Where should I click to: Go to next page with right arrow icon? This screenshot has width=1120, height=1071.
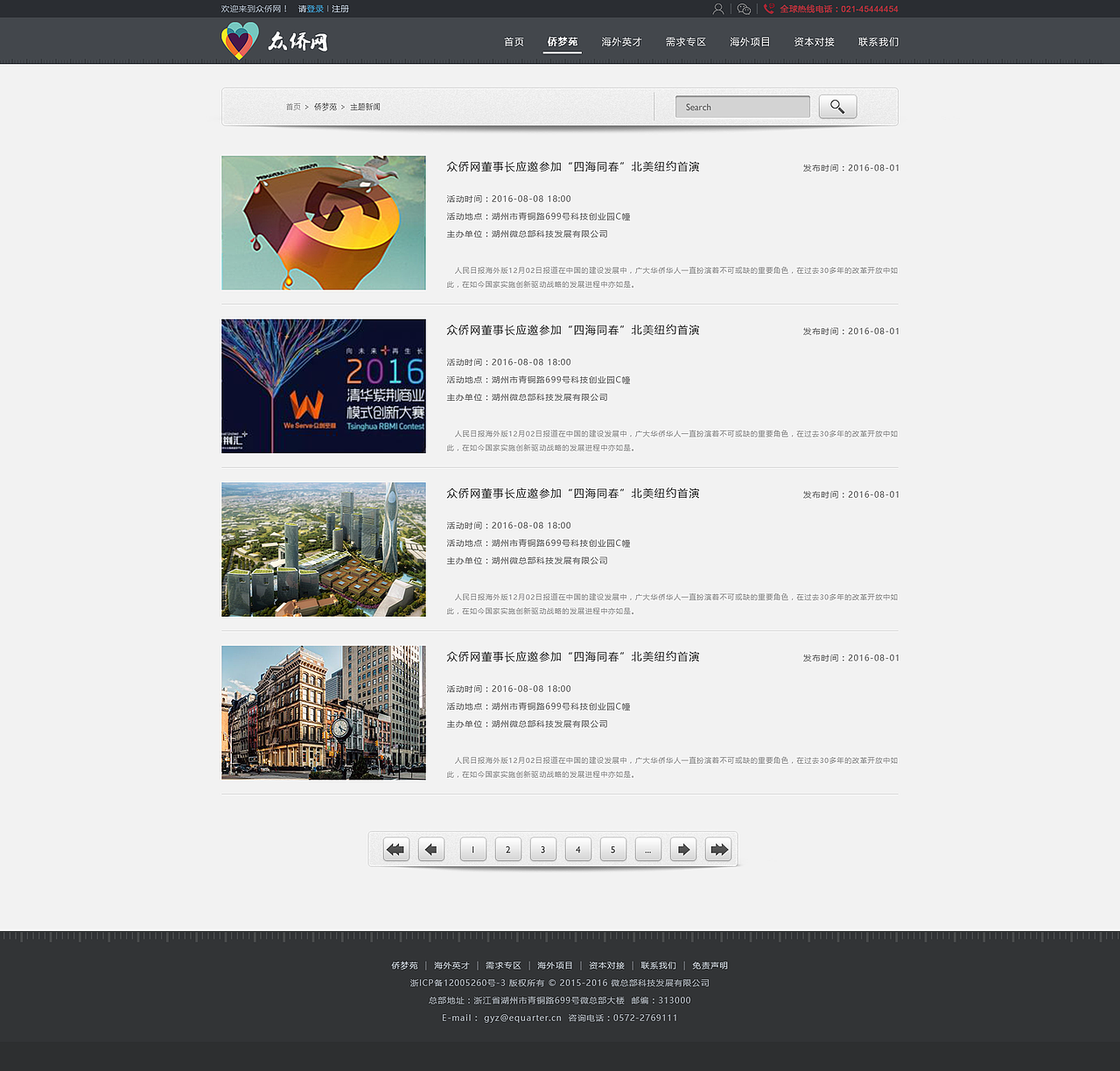click(682, 848)
